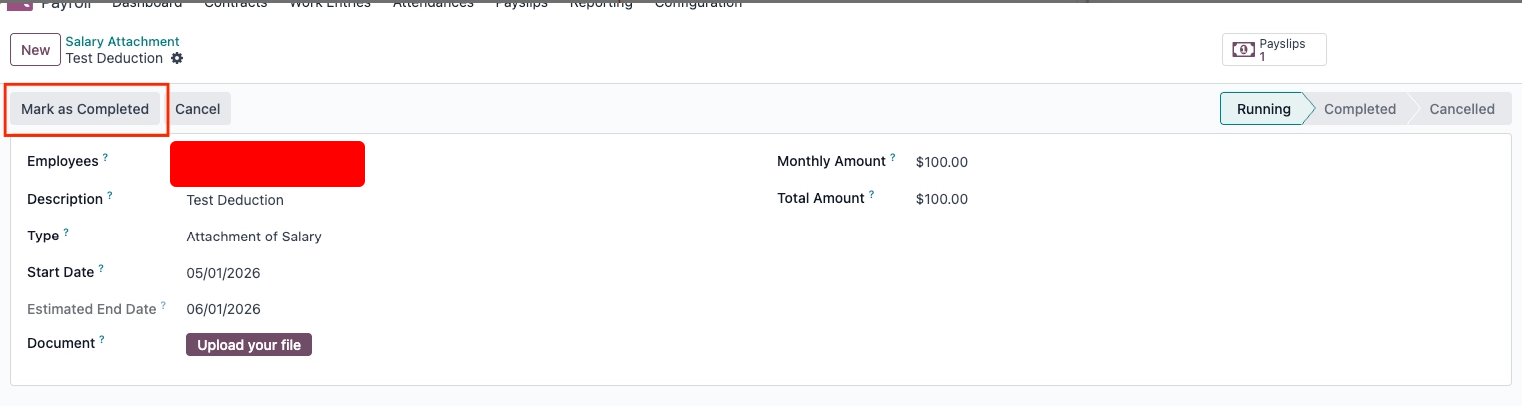The image size is (1522, 406).
Task: Select the Running stage in status bar
Action: click(x=1263, y=109)
